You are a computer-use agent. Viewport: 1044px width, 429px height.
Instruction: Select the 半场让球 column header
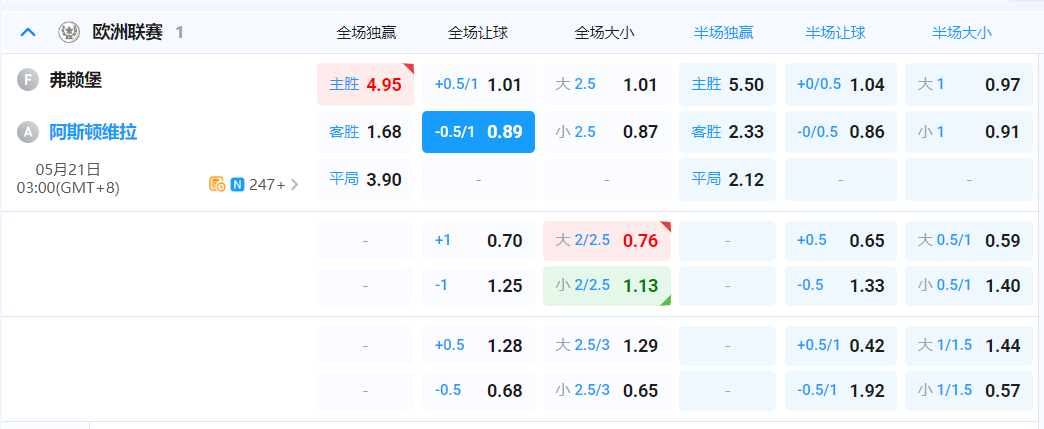[x=836, y=33]
